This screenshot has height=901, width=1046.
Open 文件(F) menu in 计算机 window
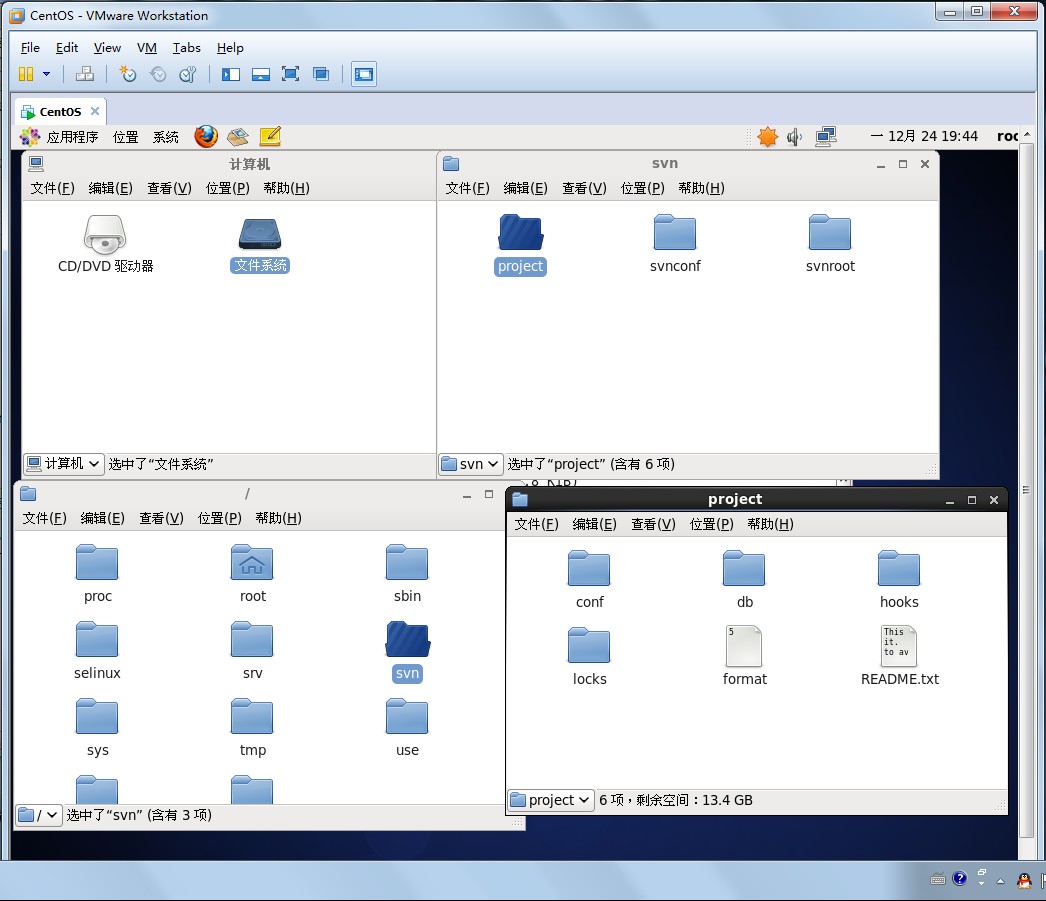[52, 188]
